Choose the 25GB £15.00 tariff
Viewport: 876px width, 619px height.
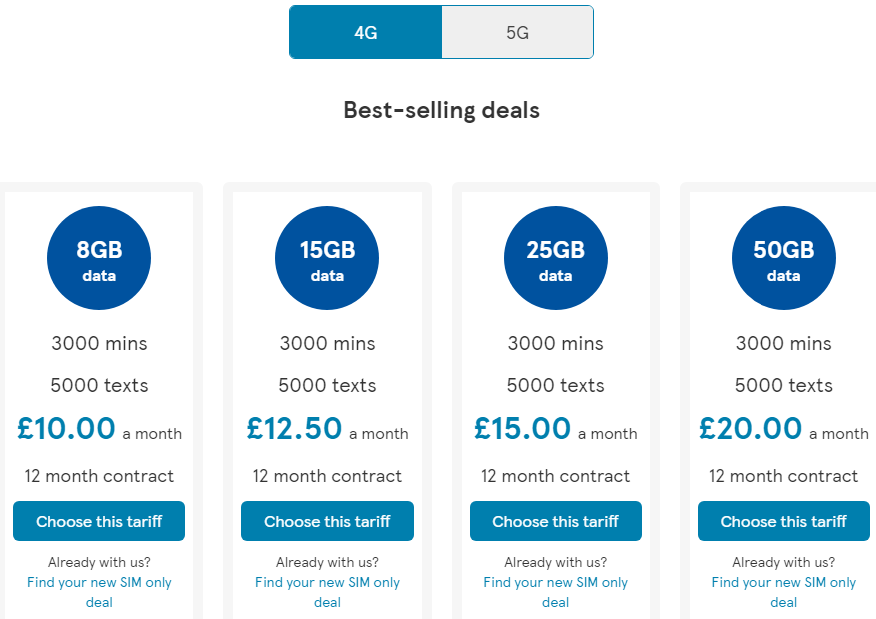pos(555,521)
